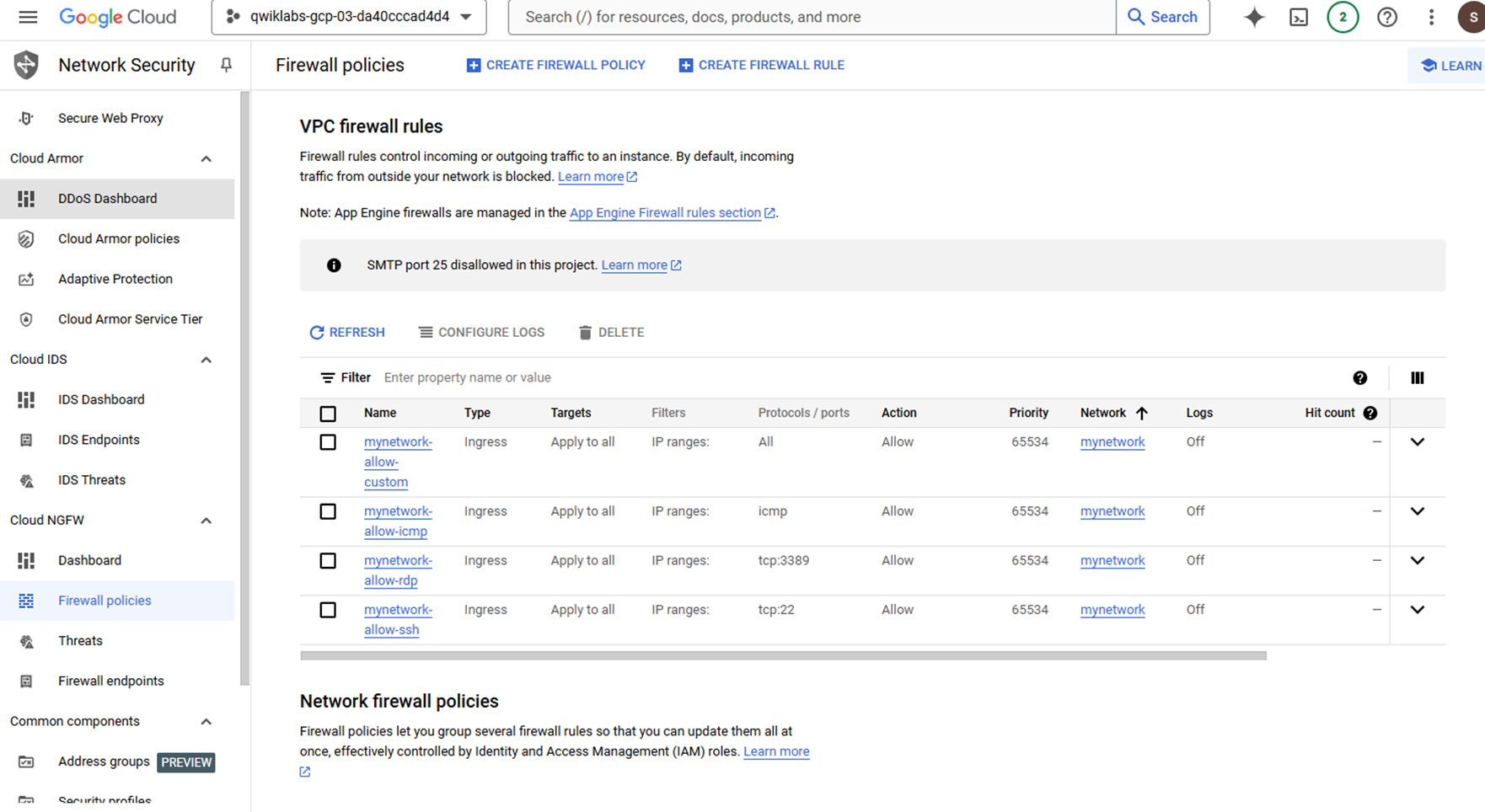Collapse the Cloud Armor section
This screenshot has height=812, width=1485.
click(206, 158)
